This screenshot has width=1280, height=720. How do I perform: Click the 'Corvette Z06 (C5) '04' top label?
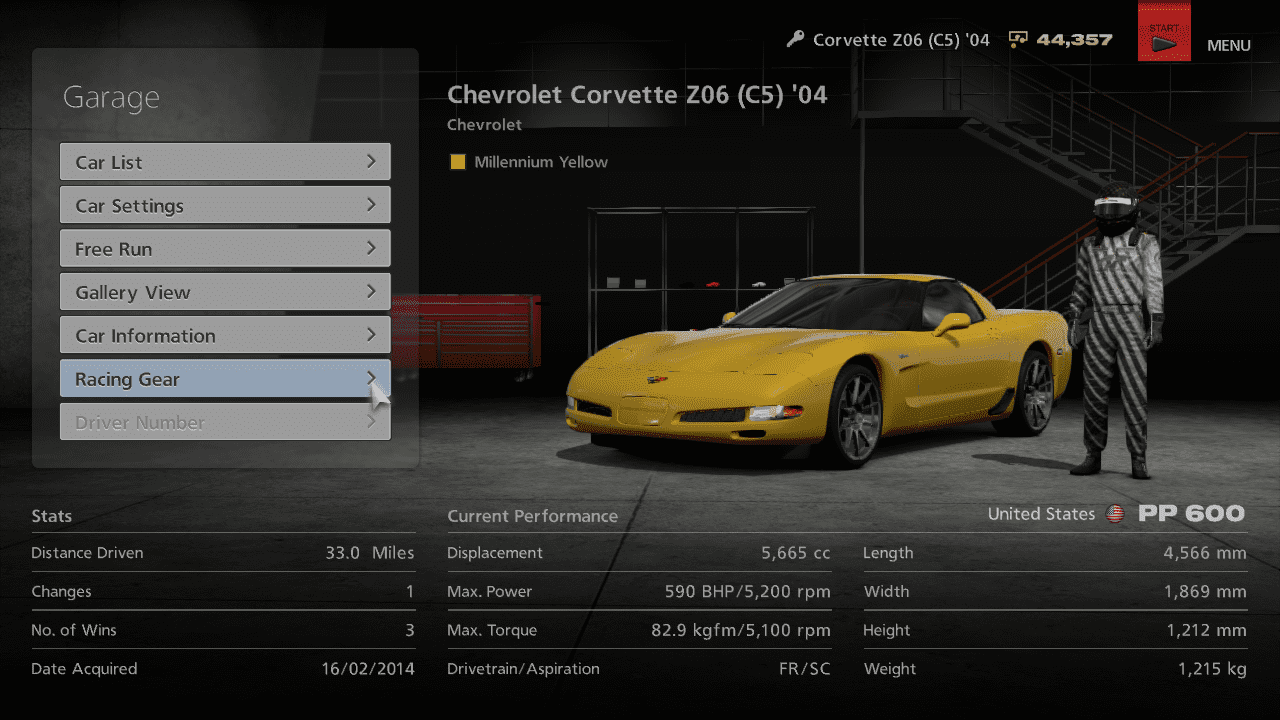click(901, 40)
